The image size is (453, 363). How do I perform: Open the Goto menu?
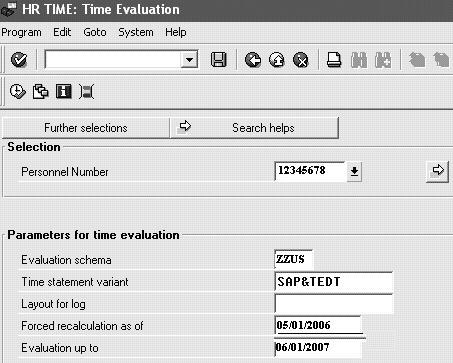coord(95,32)
